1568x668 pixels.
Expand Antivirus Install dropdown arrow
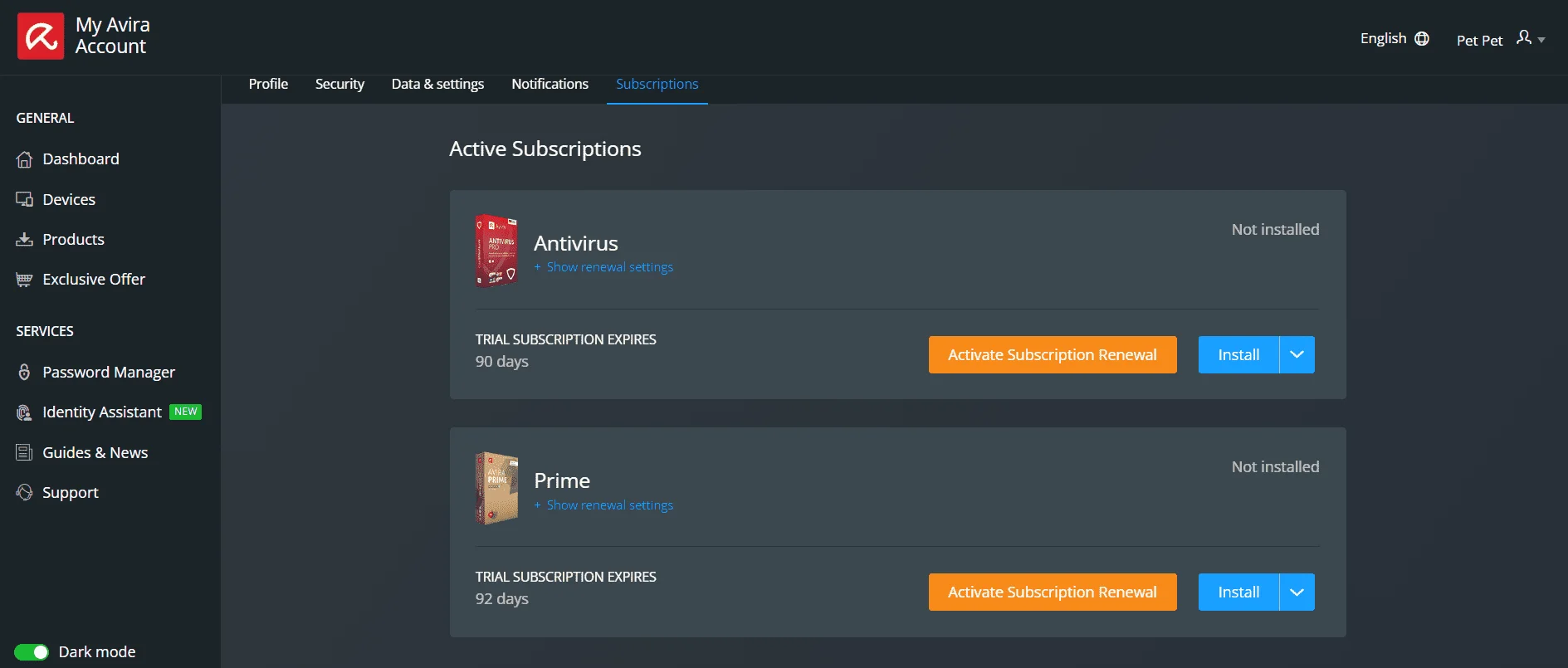pos(1297,354)
